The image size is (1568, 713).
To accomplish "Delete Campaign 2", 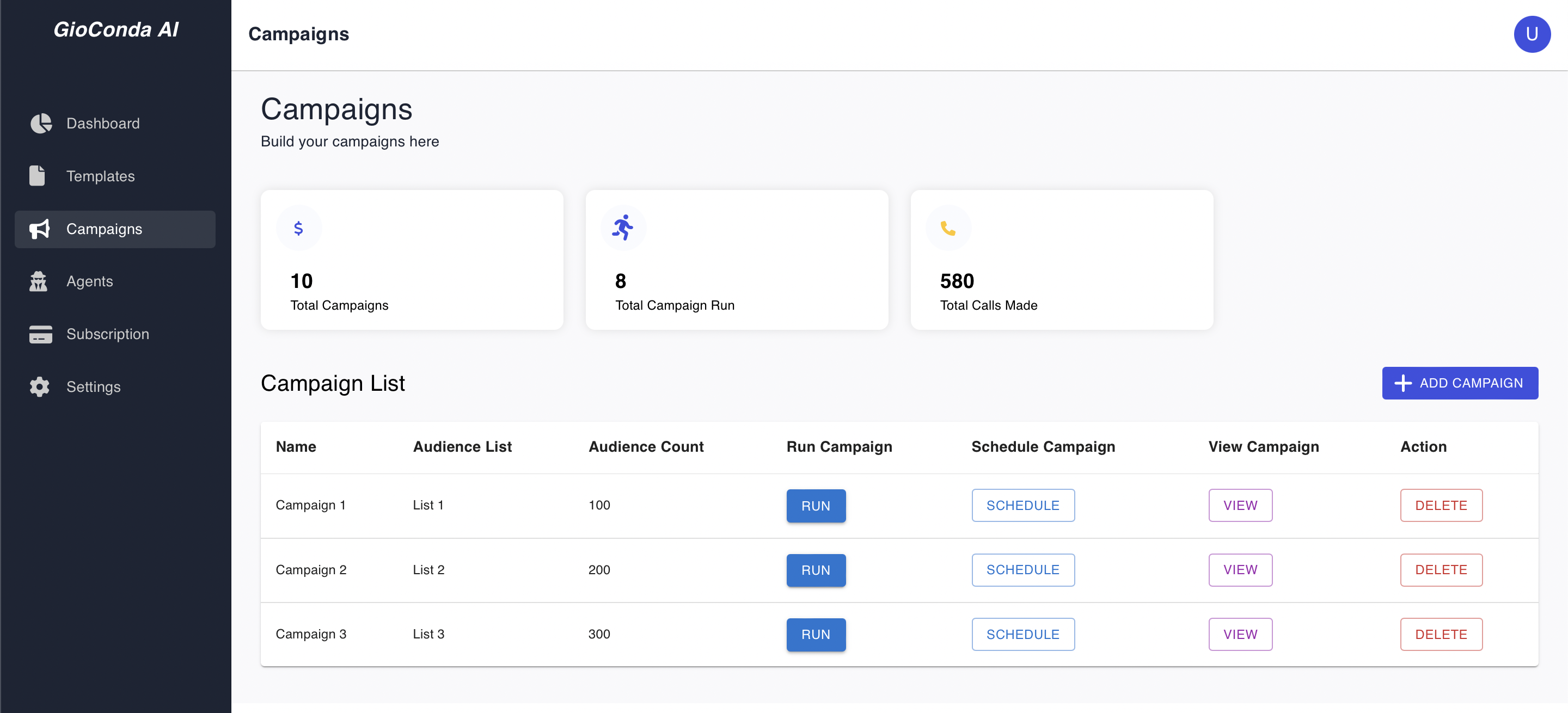I will [x=1441, y=570].
